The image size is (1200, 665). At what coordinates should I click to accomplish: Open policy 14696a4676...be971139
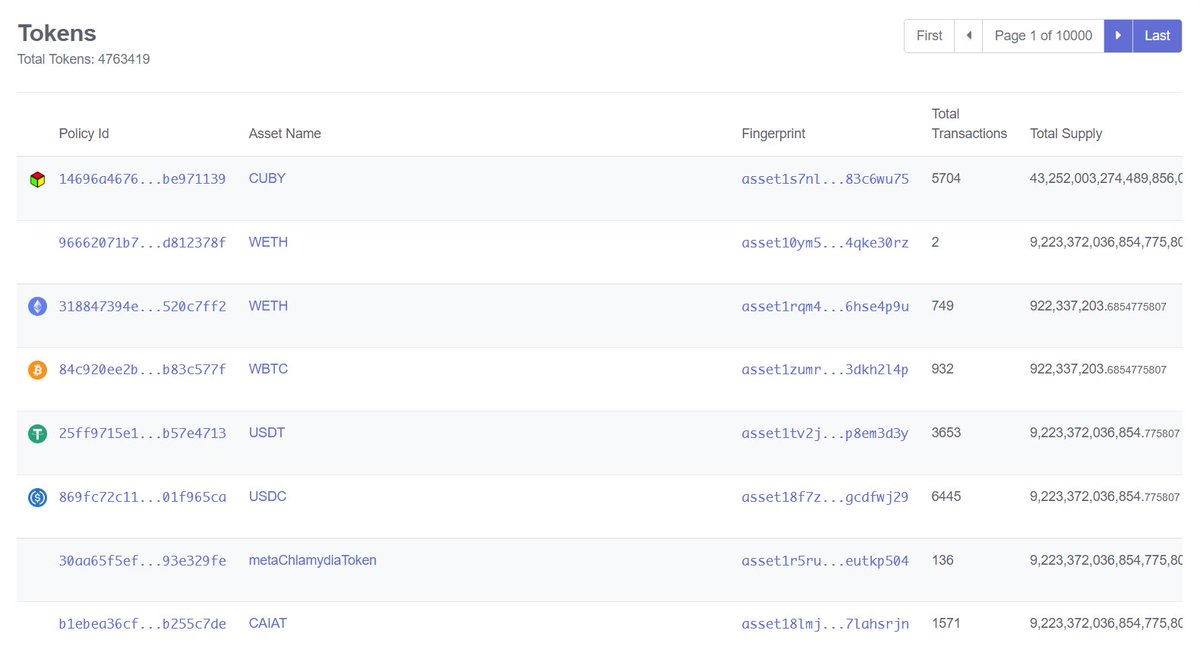click(142, 179)
